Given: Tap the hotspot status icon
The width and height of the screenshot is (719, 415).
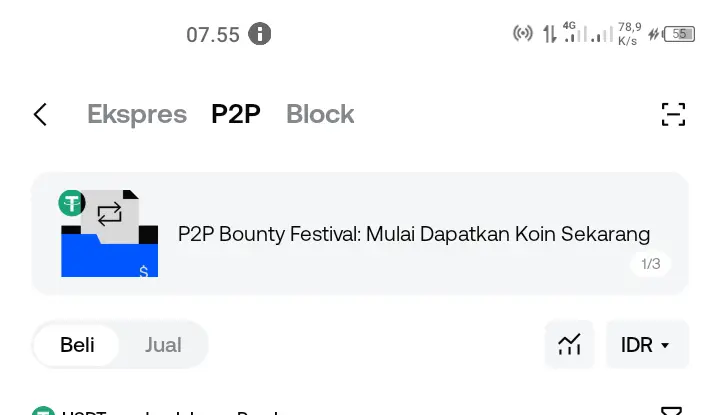Looking at the screenshot, I should 523,33.
